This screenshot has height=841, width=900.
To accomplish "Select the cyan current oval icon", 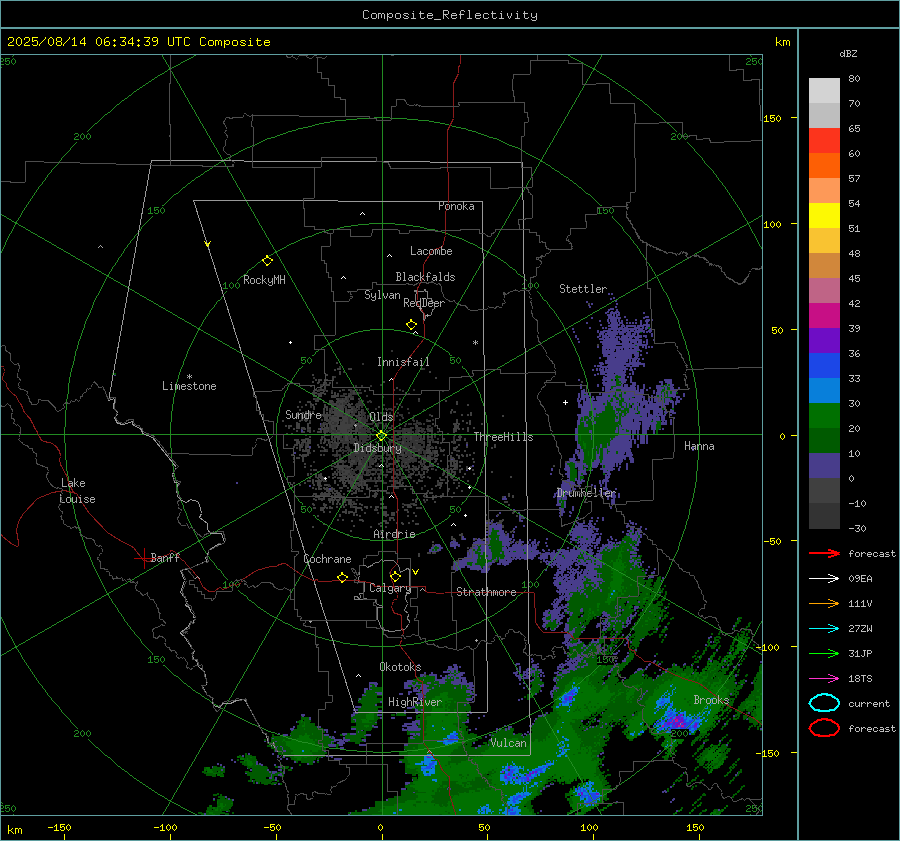I will 824,703.
